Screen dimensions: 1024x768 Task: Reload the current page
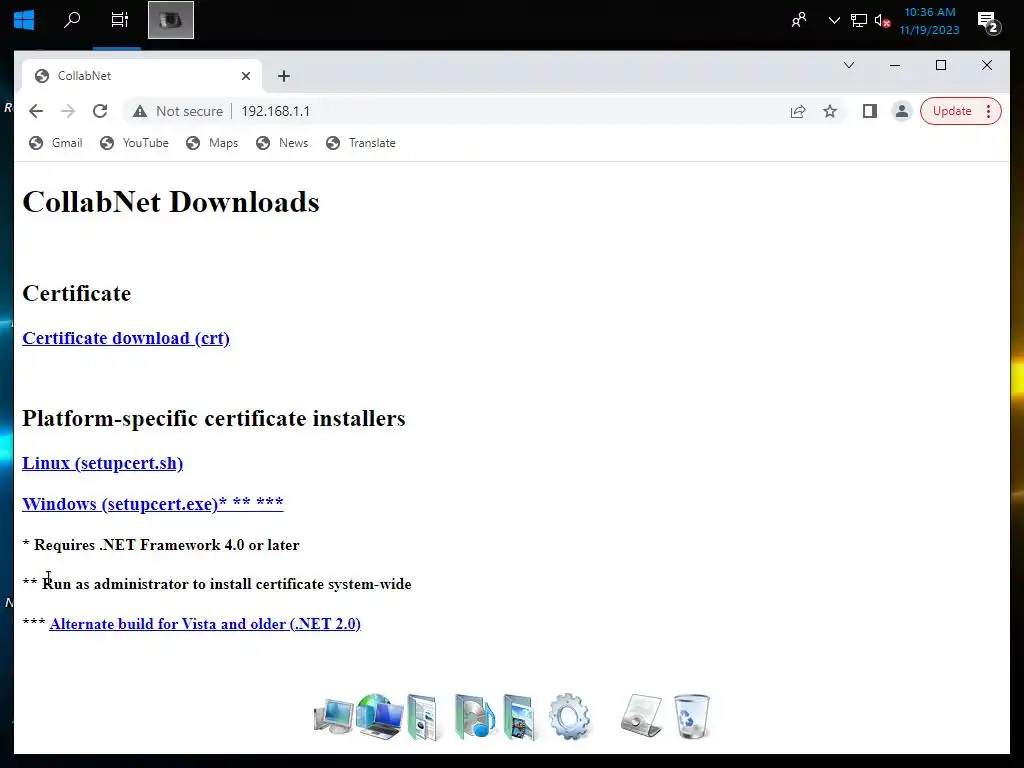coord(100,111)
